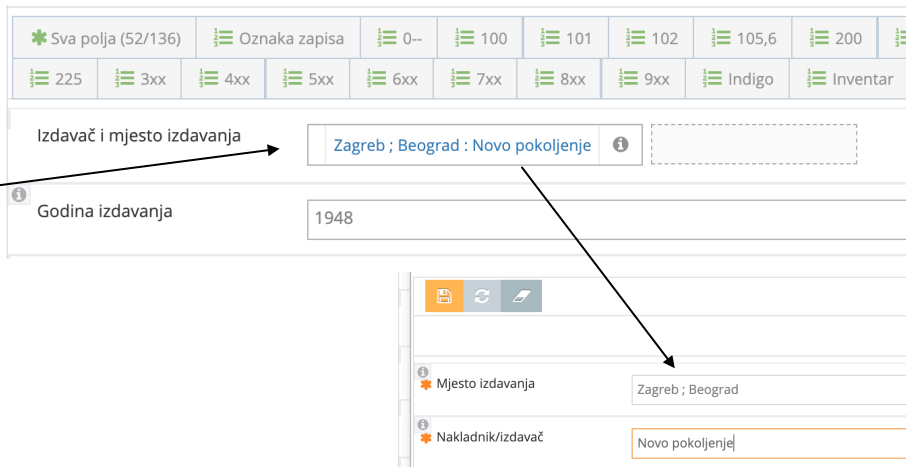This screenshot has height=467, width=906.
Task: Open the Inventar tab
Action: pos(848,79)
